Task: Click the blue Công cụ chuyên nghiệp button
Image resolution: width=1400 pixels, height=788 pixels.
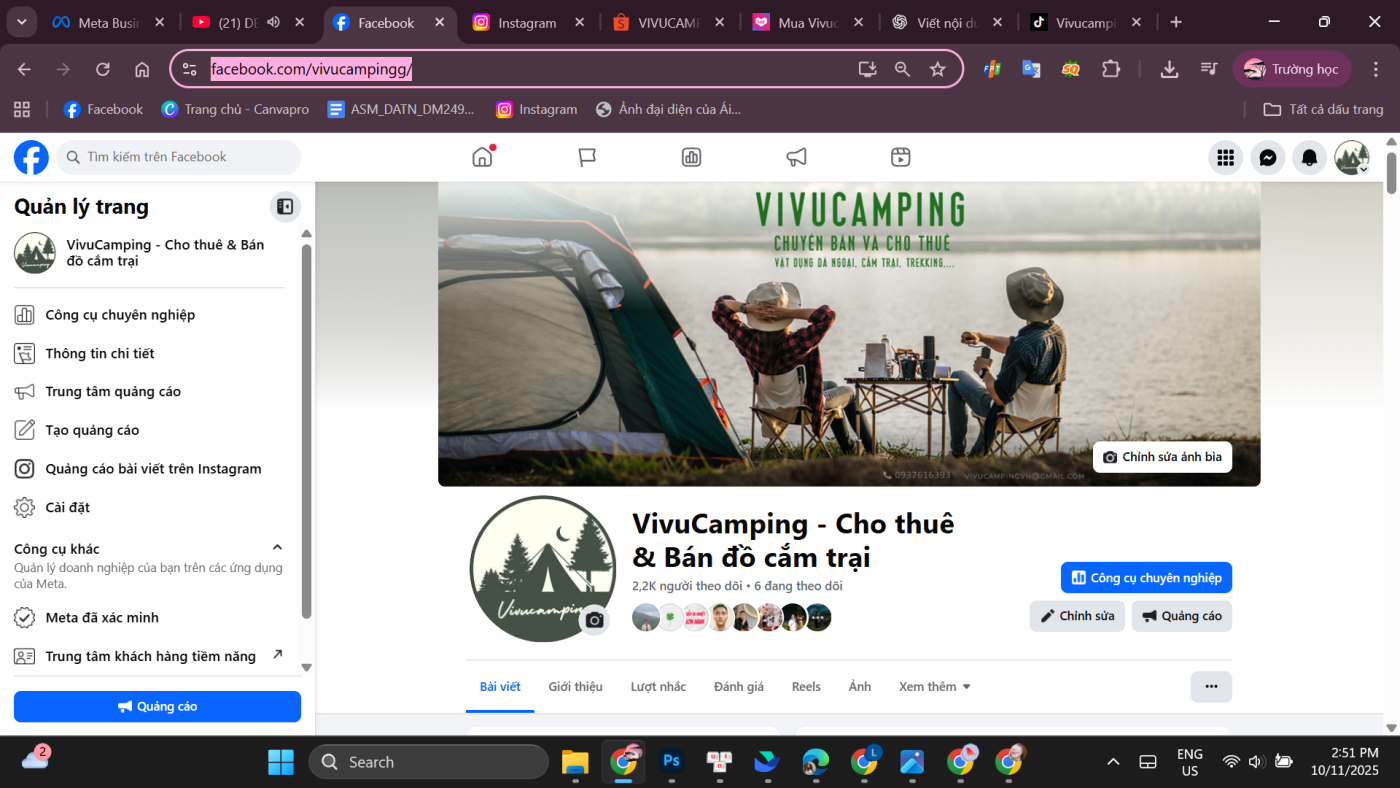Action: pyautogui.click(x=1146, y=578)
